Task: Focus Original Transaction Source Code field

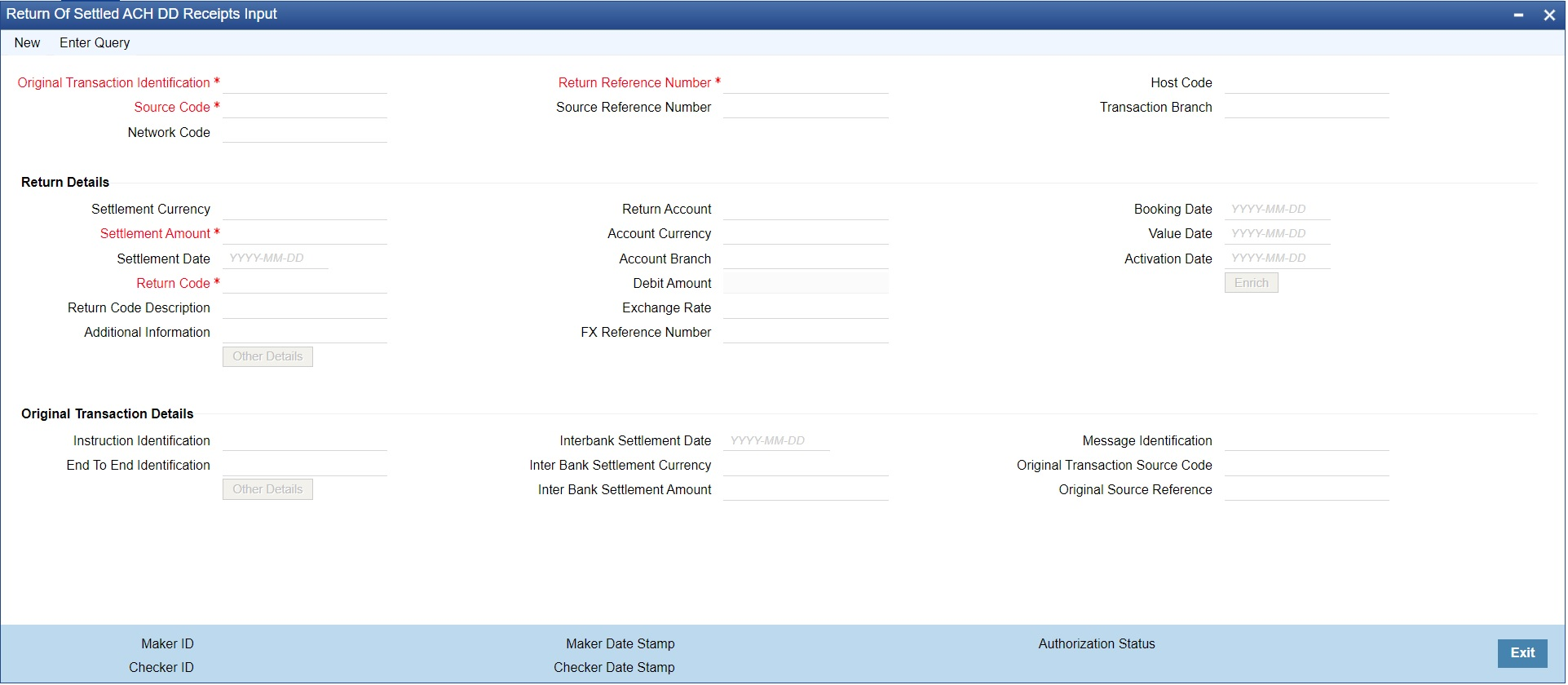Action: 1307,466
